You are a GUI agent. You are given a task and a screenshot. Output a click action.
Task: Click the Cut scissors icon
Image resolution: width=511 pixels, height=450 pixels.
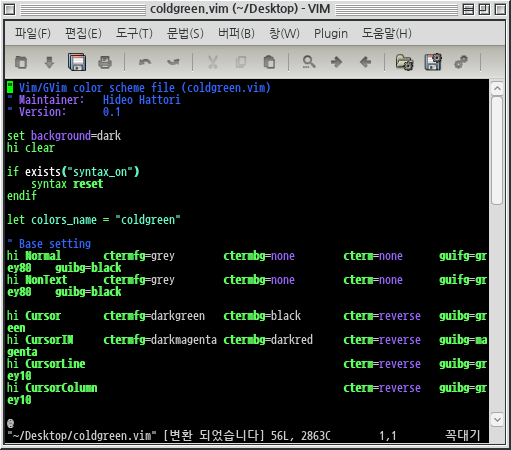tap(213, 62)
